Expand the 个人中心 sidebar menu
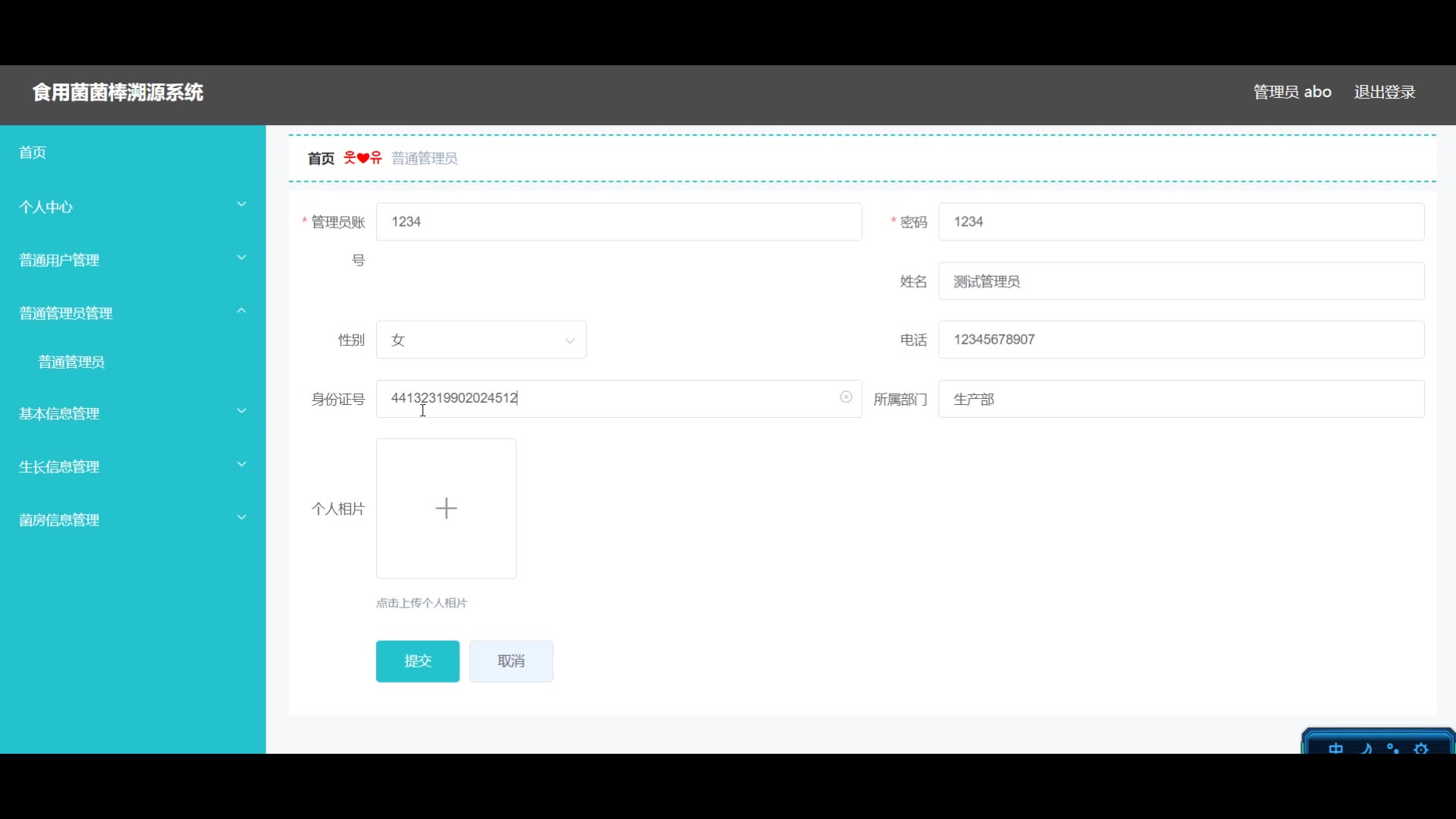The image size is (1456, 819). coord(241,205)
